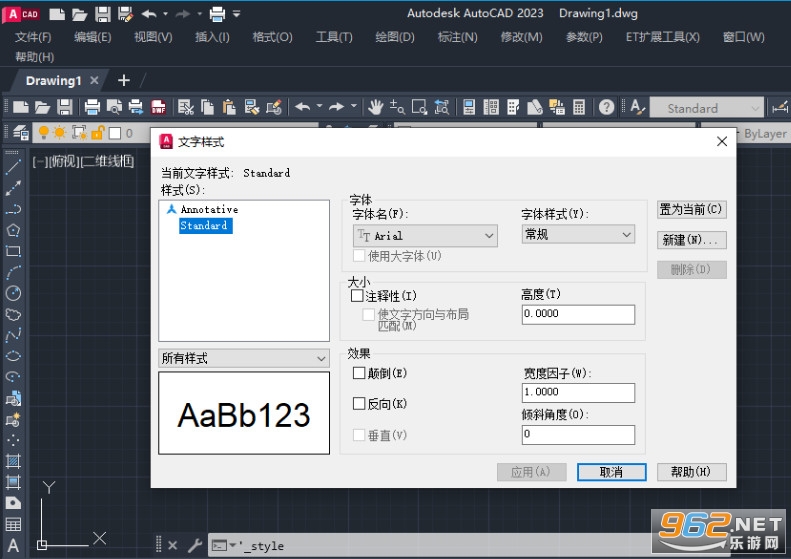Screen dimensions: 791x559
Task: Toggle layer 0 lock padlock icon
Action: (97, 133)
